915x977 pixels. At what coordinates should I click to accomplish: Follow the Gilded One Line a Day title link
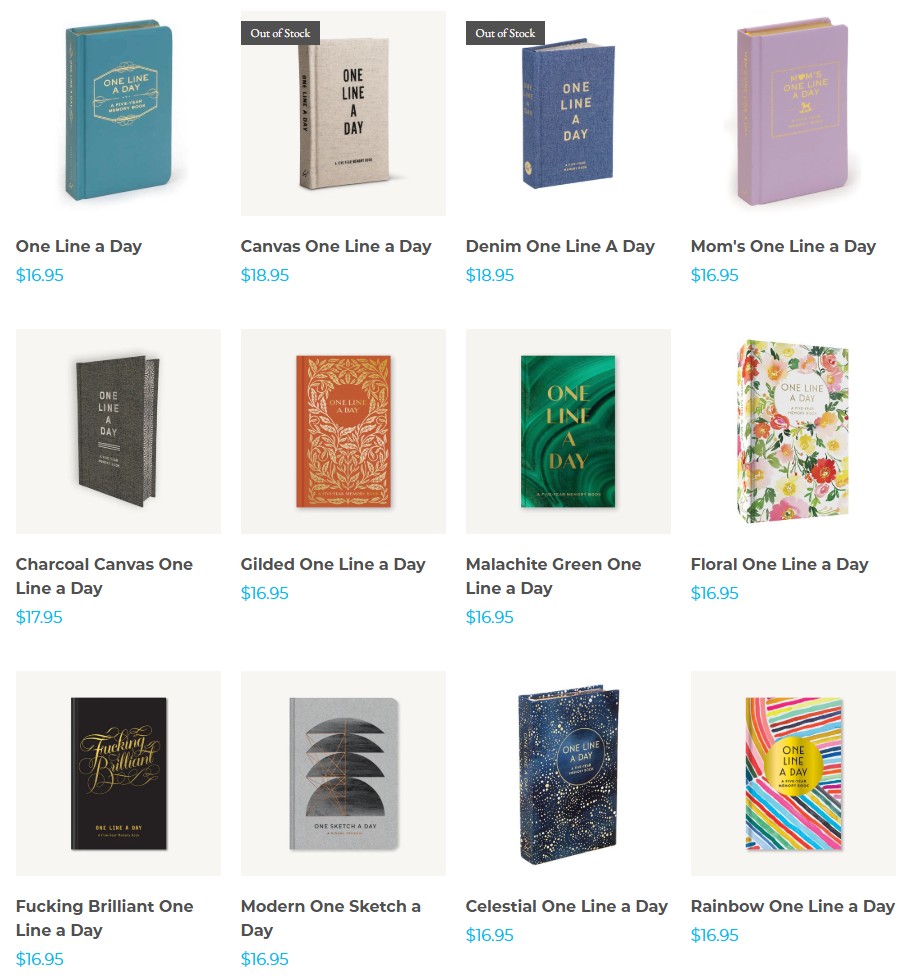pos(333,564)
